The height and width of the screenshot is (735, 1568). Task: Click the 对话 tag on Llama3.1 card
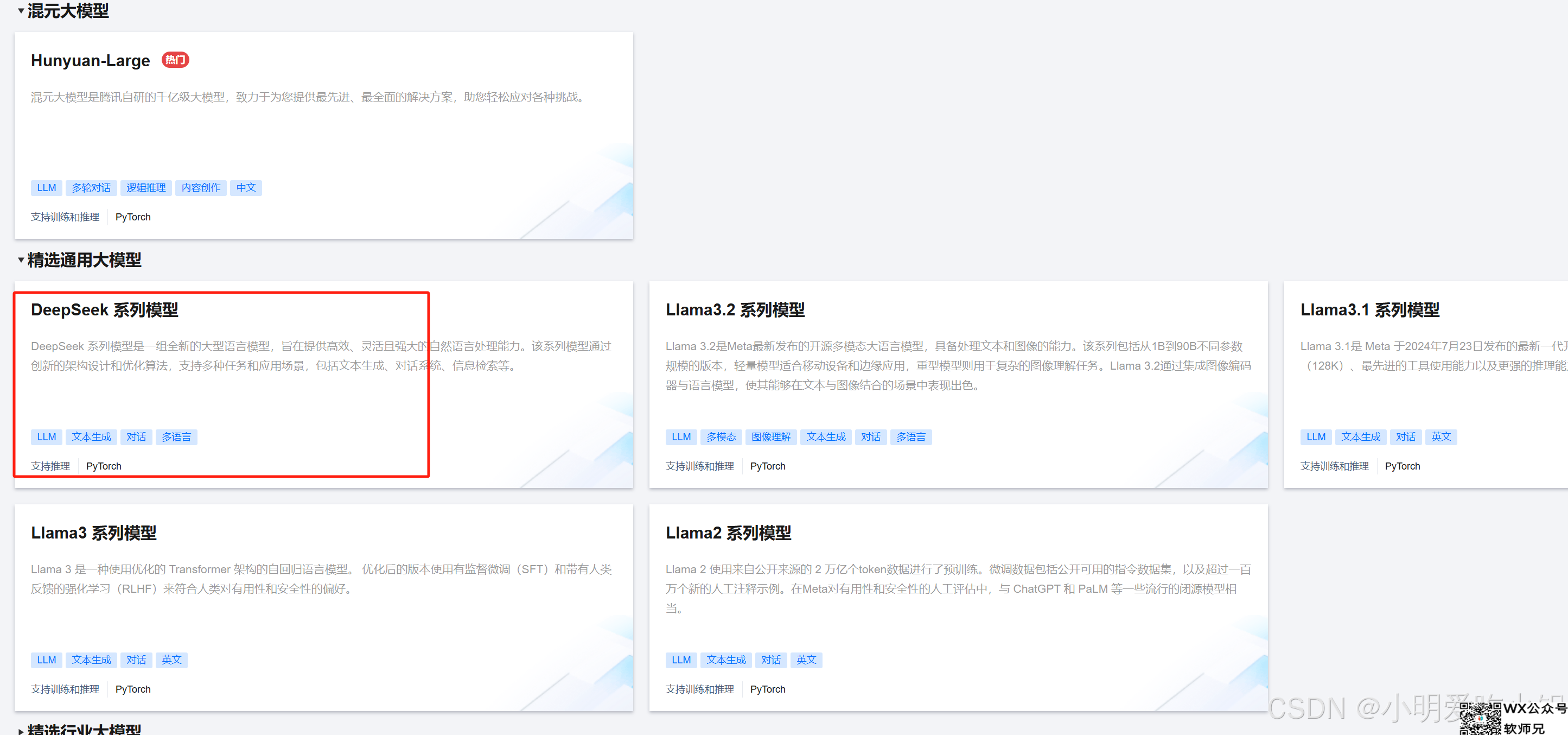coord(1406,436)
